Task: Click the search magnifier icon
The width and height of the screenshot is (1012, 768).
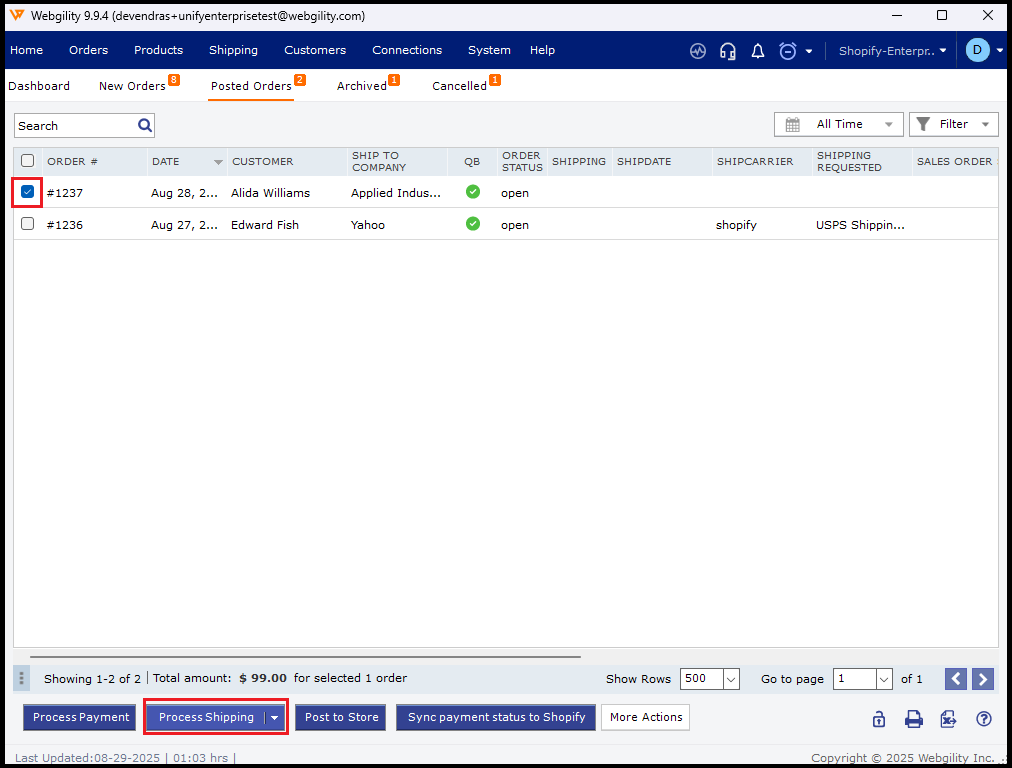Action: (145, 126)
